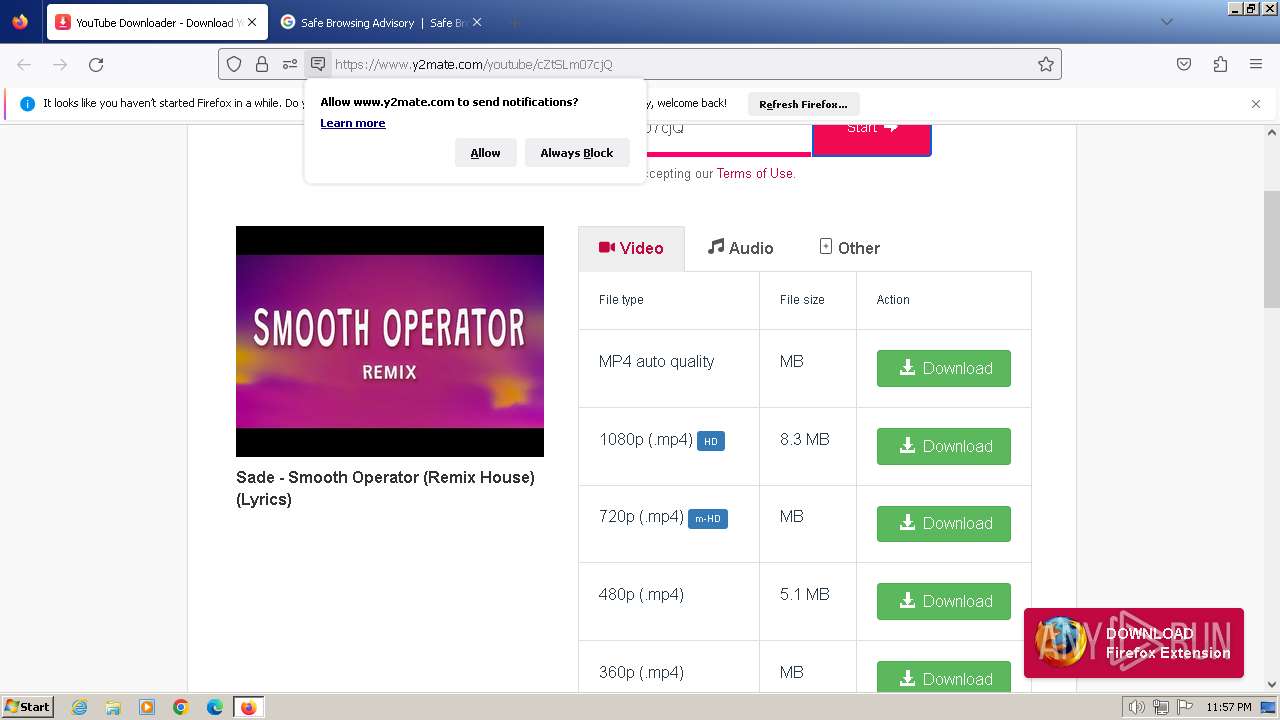Click the Download Firefox Extension banner

1134,643
